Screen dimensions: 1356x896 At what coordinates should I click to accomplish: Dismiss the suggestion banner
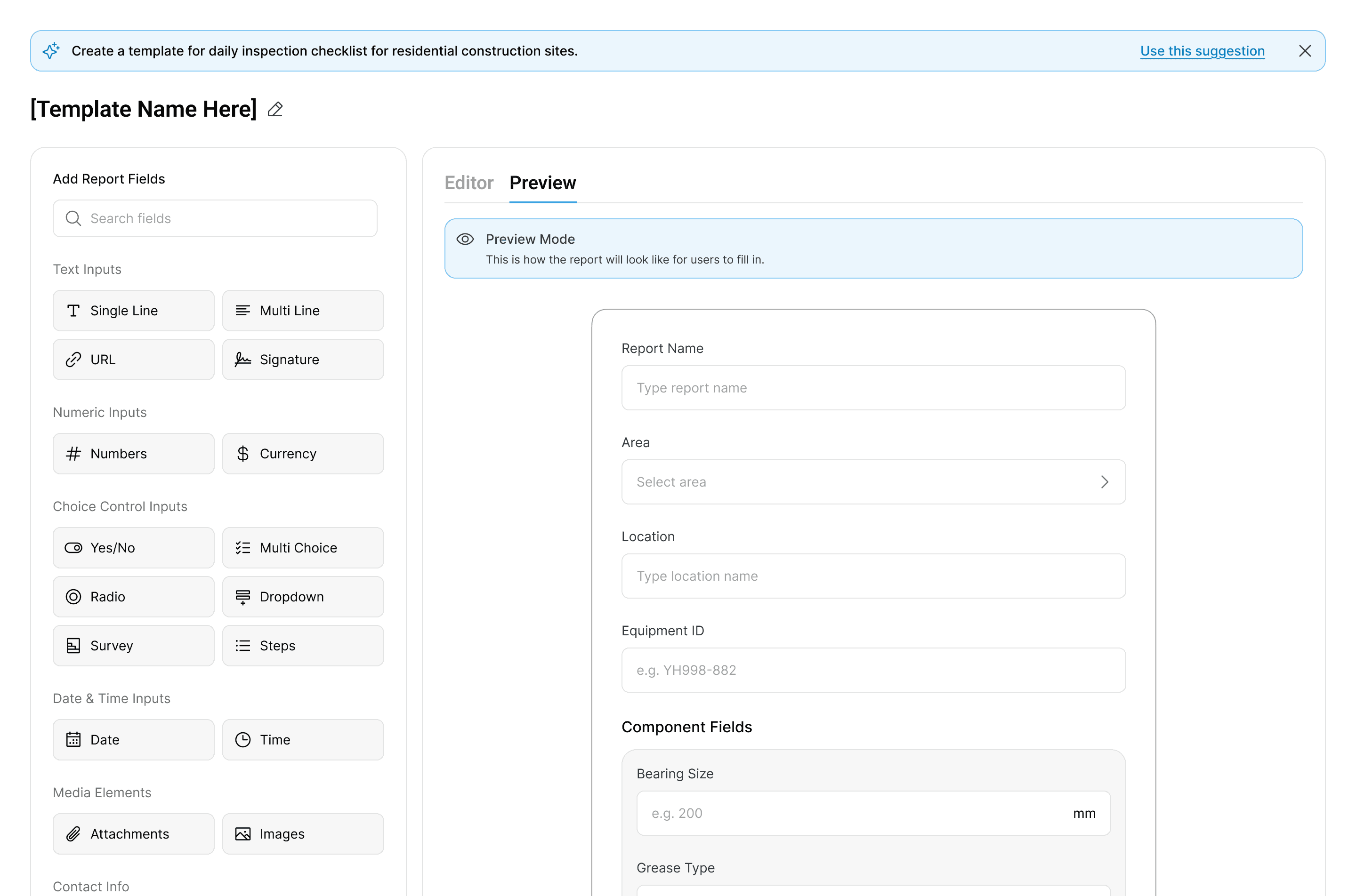point(1305,51)
